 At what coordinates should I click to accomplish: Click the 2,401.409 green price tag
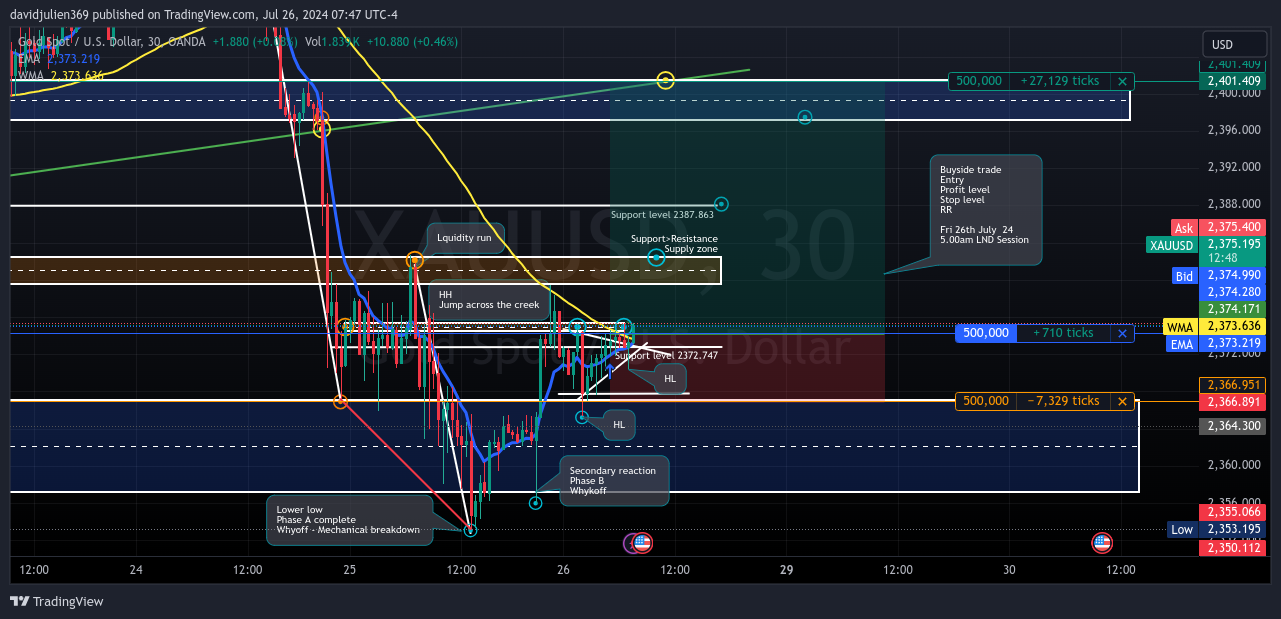click(1231, 81)
